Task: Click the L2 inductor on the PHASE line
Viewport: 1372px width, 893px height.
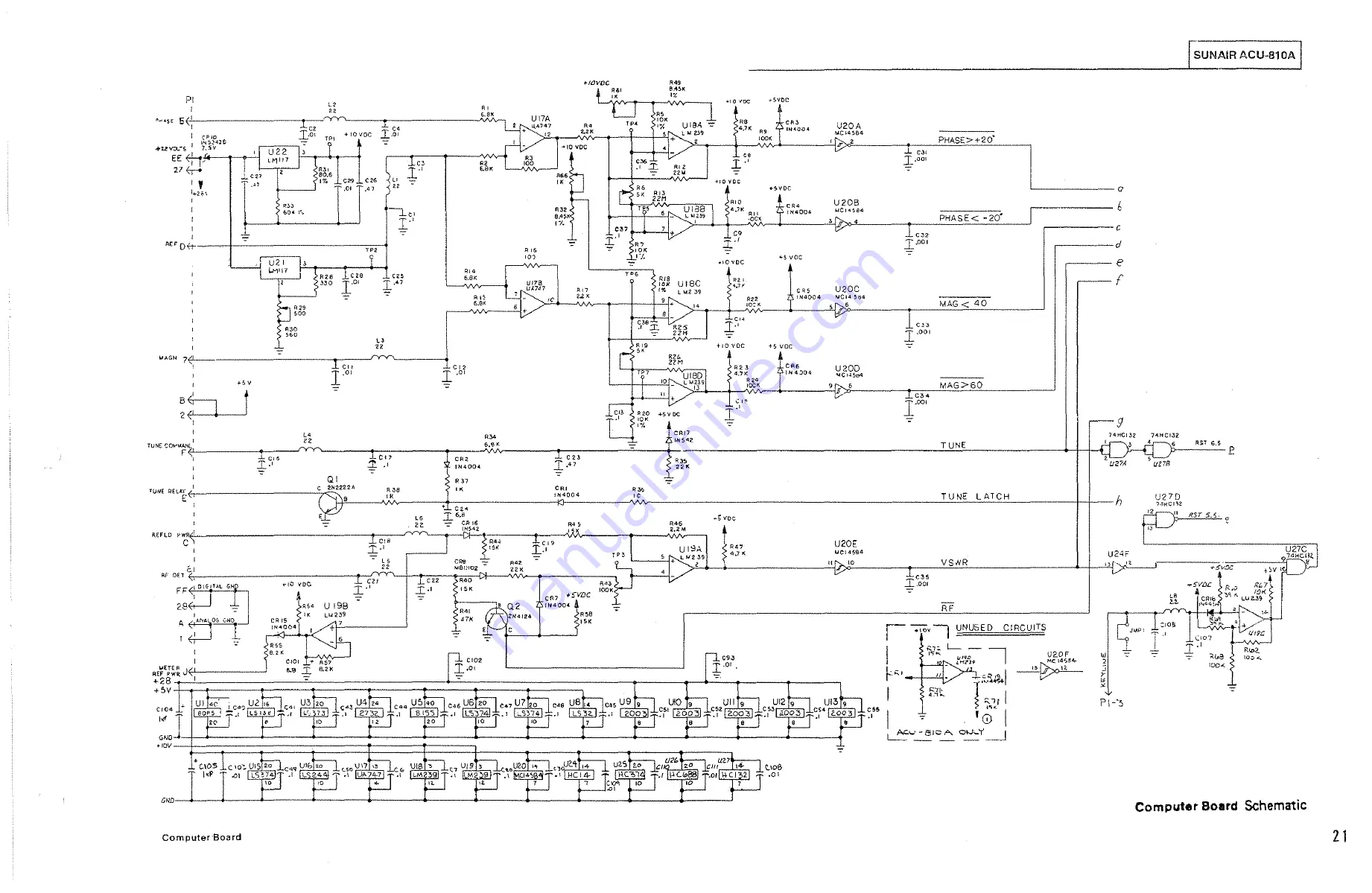Action: [x=334, y=117]
